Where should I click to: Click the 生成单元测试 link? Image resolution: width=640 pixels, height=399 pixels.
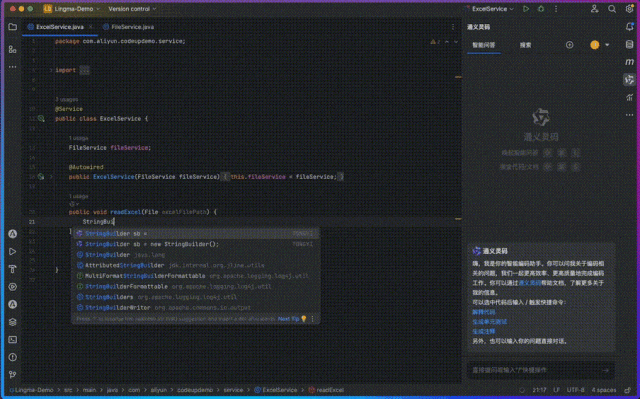pos(490,321)
